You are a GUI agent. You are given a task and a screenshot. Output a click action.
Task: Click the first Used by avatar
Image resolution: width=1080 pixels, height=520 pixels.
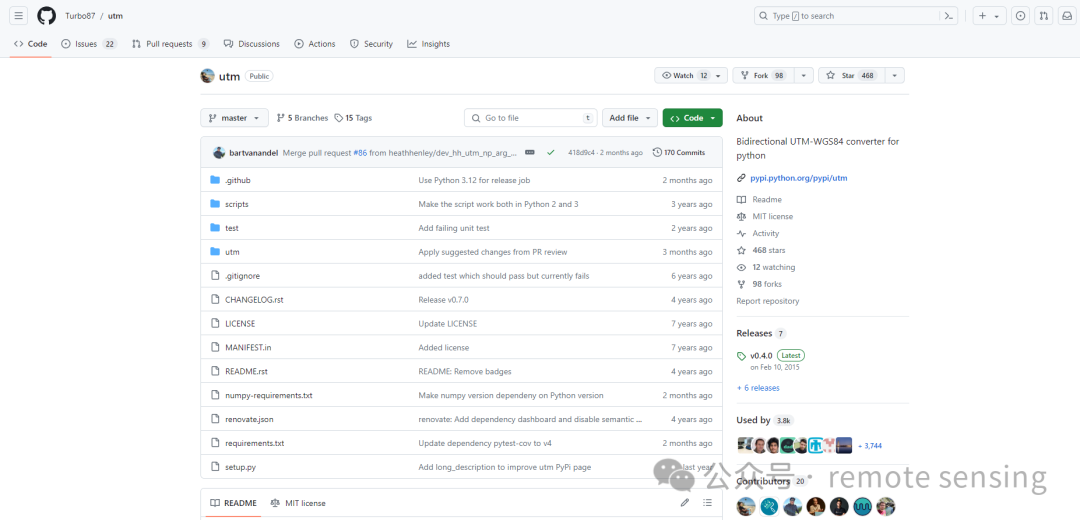pyautogui.click(x=744, y=445)
